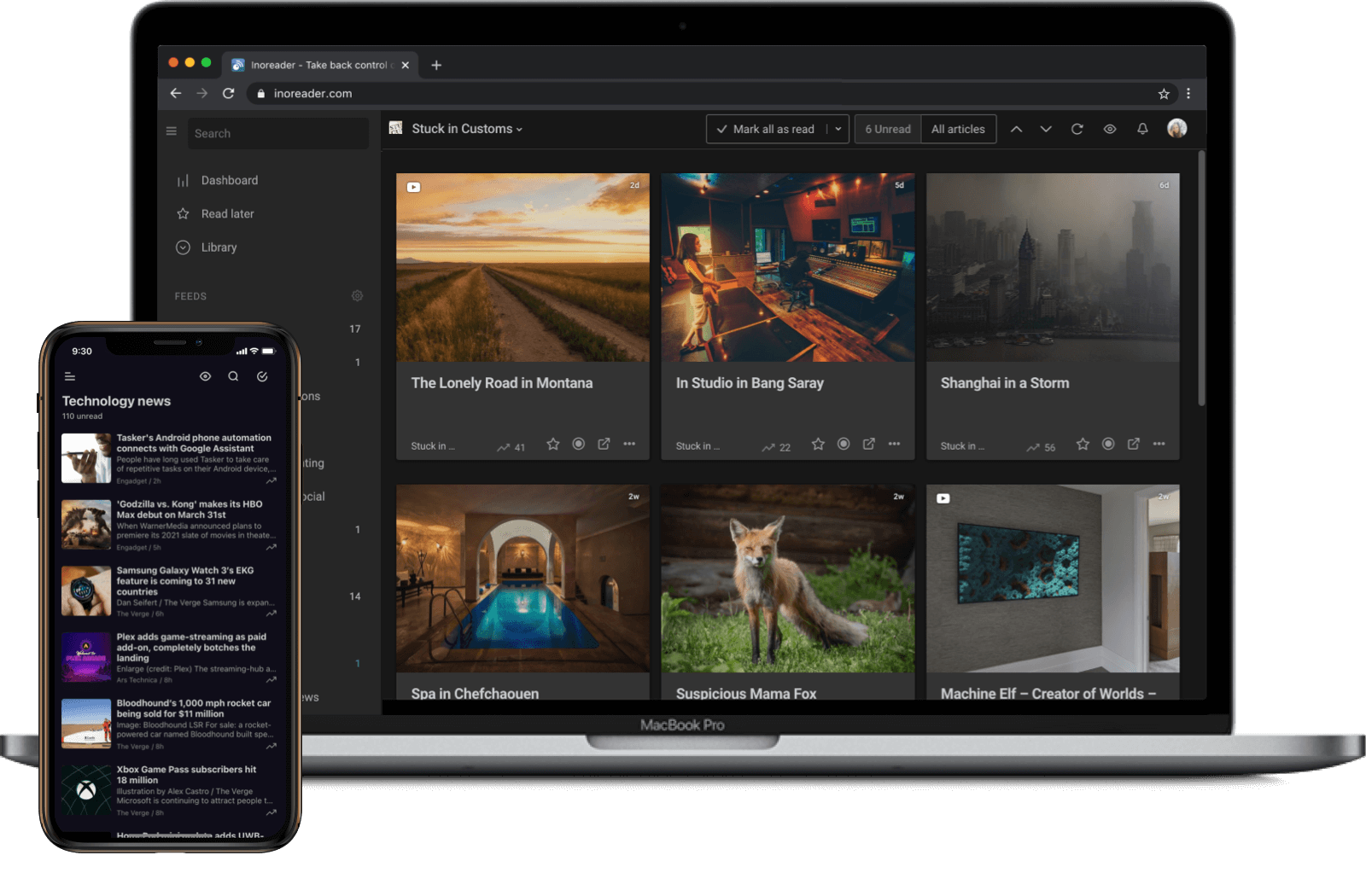Select the 6 Unread filter

pyautogui.click(x=888, y=129)
